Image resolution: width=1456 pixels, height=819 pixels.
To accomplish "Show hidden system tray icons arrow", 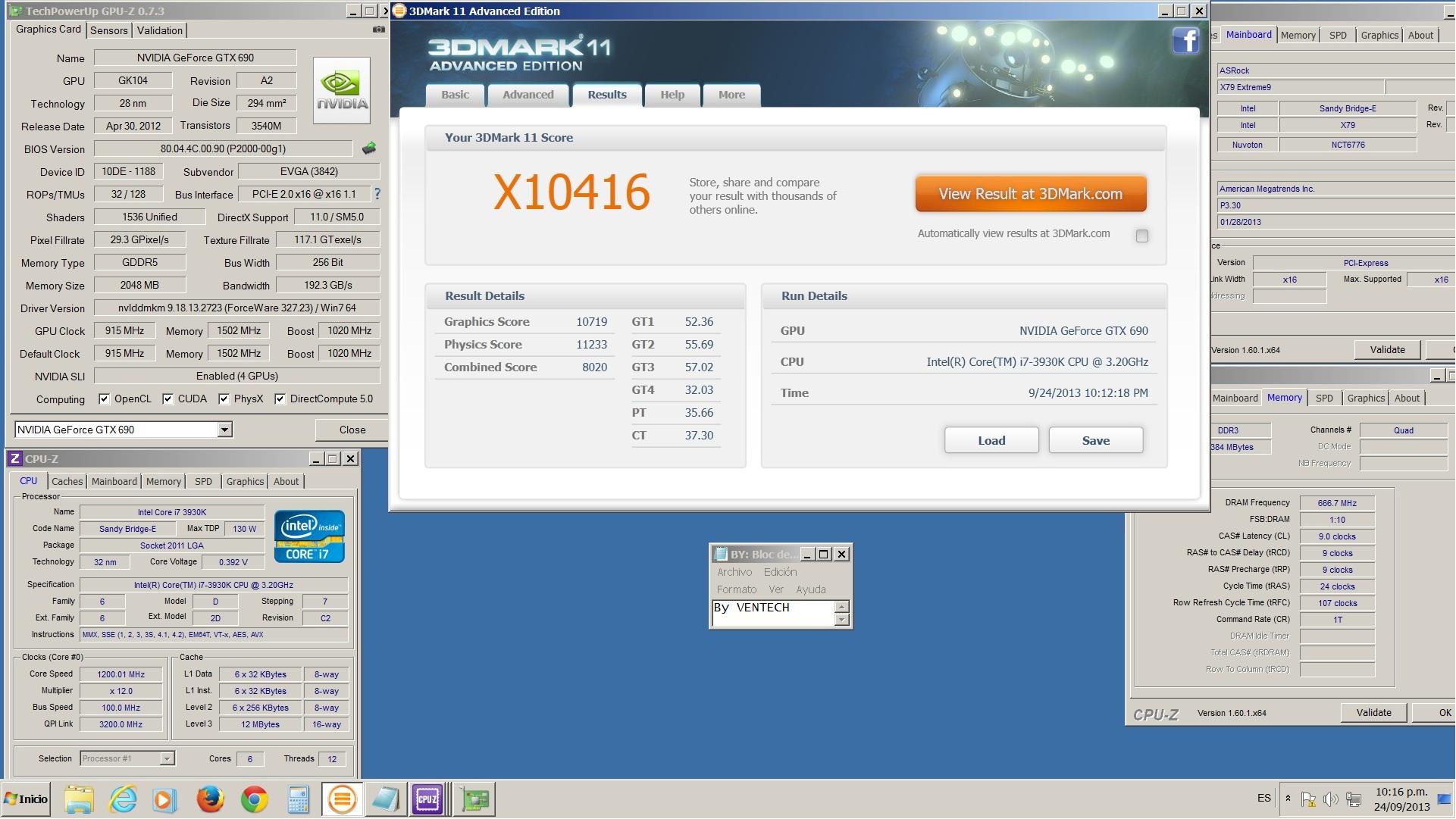I will tap(1288, 799).
